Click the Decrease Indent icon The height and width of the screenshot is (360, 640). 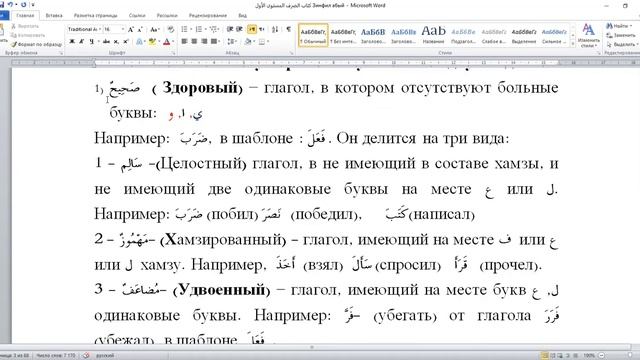pyautogui.click(x=230, y=29)
